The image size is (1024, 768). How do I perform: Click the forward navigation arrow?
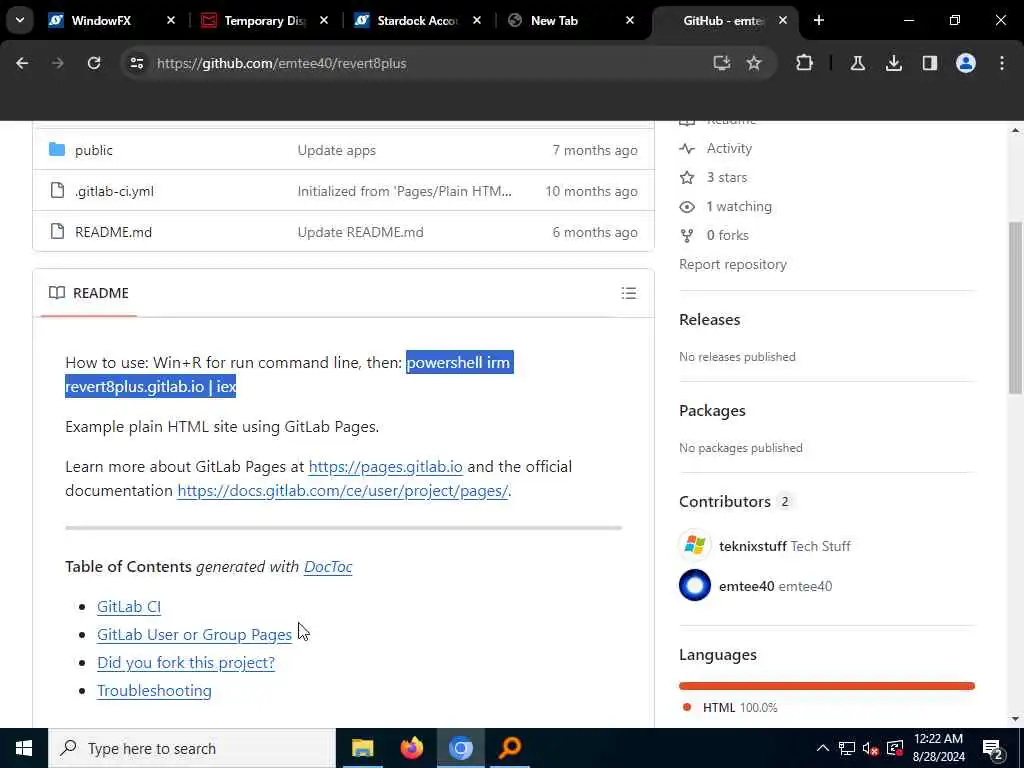tap(57, 63)
